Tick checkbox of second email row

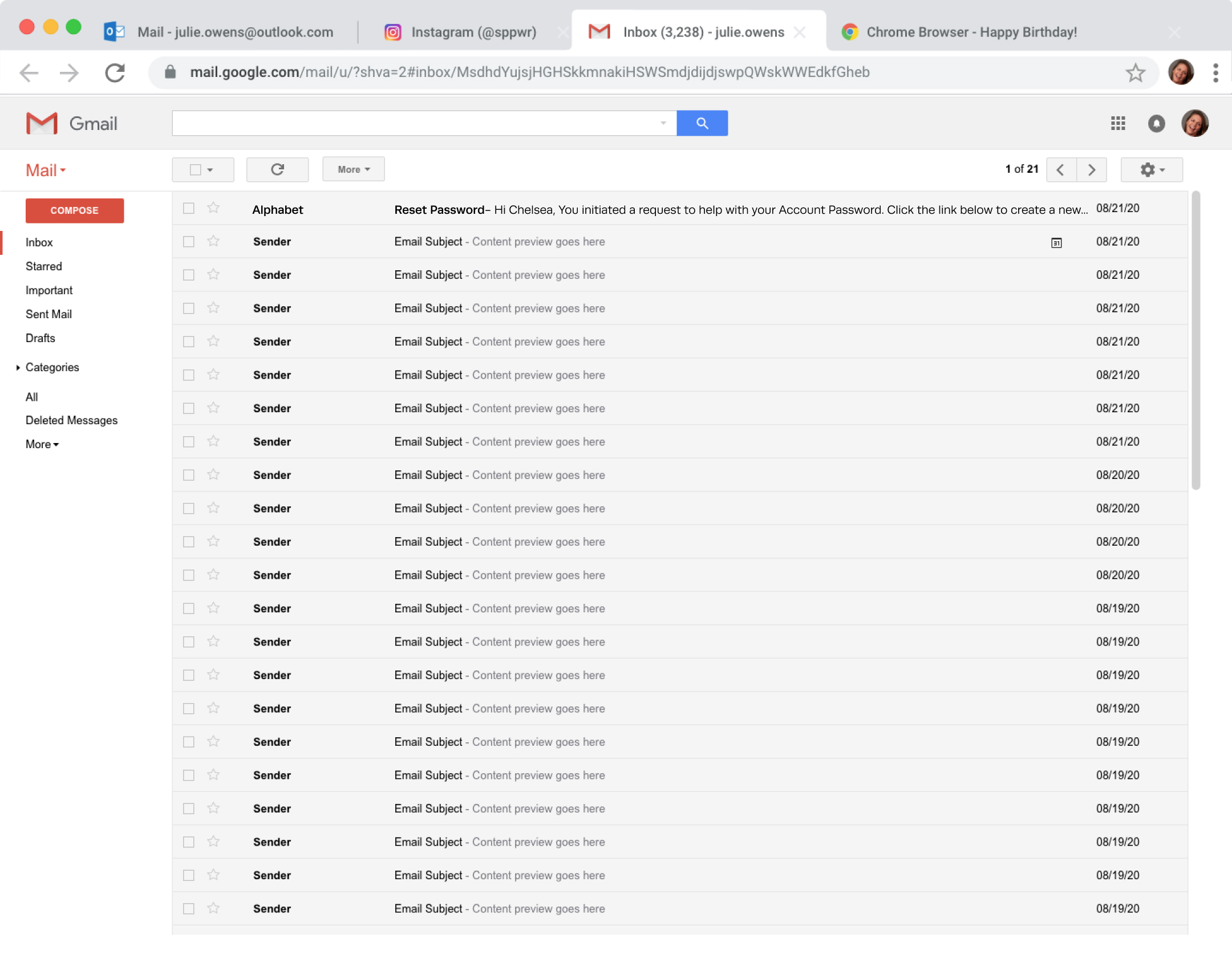coord(188,241)
